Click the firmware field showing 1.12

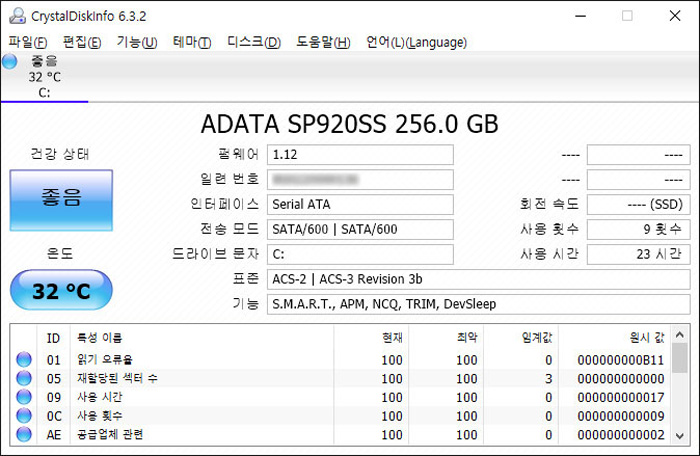click(360, 155)
